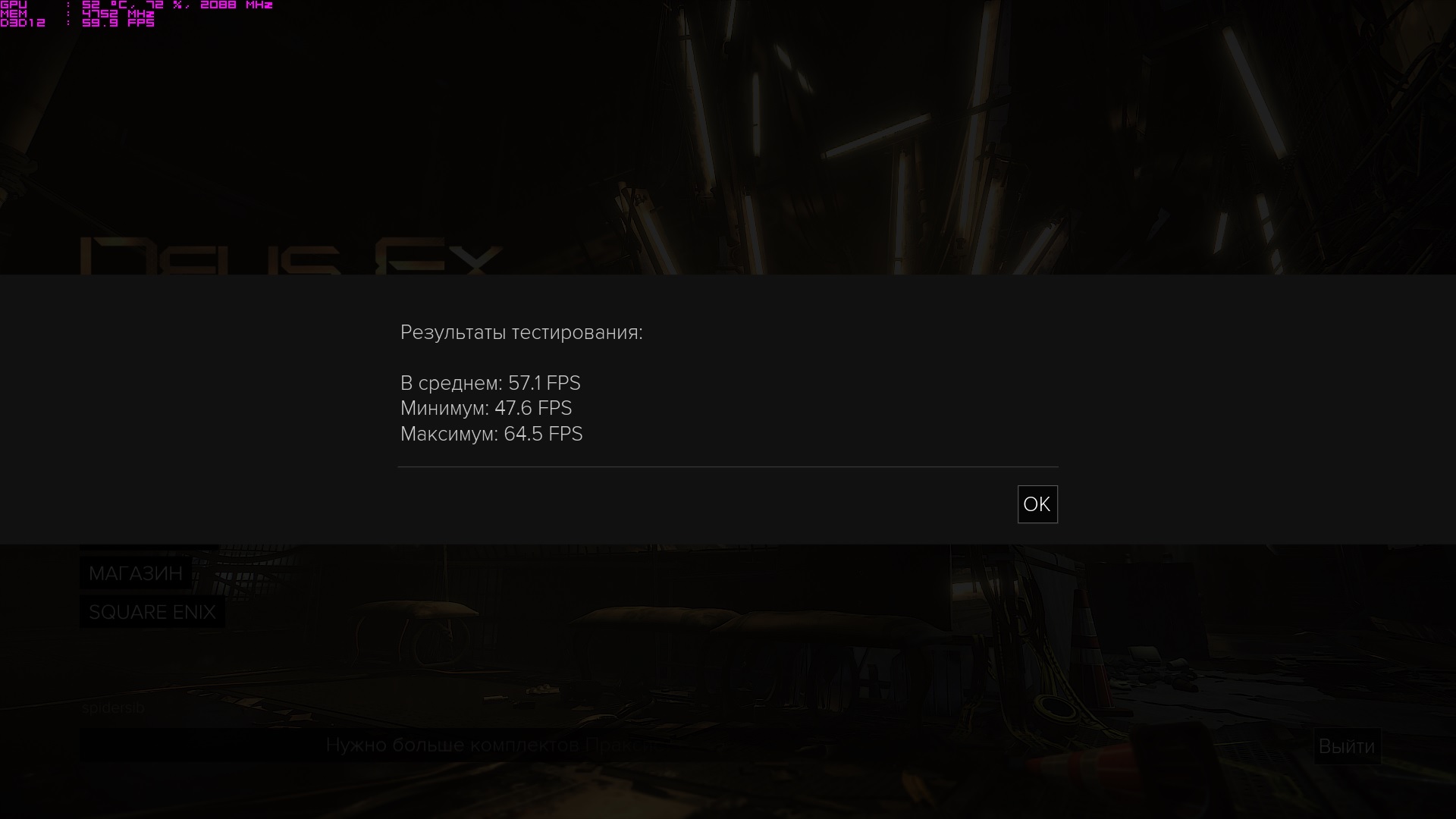This screenshot has width=1456, height=819.
Task: Select the SQUARE ENIX menu entry
Action: coord(152,612)
